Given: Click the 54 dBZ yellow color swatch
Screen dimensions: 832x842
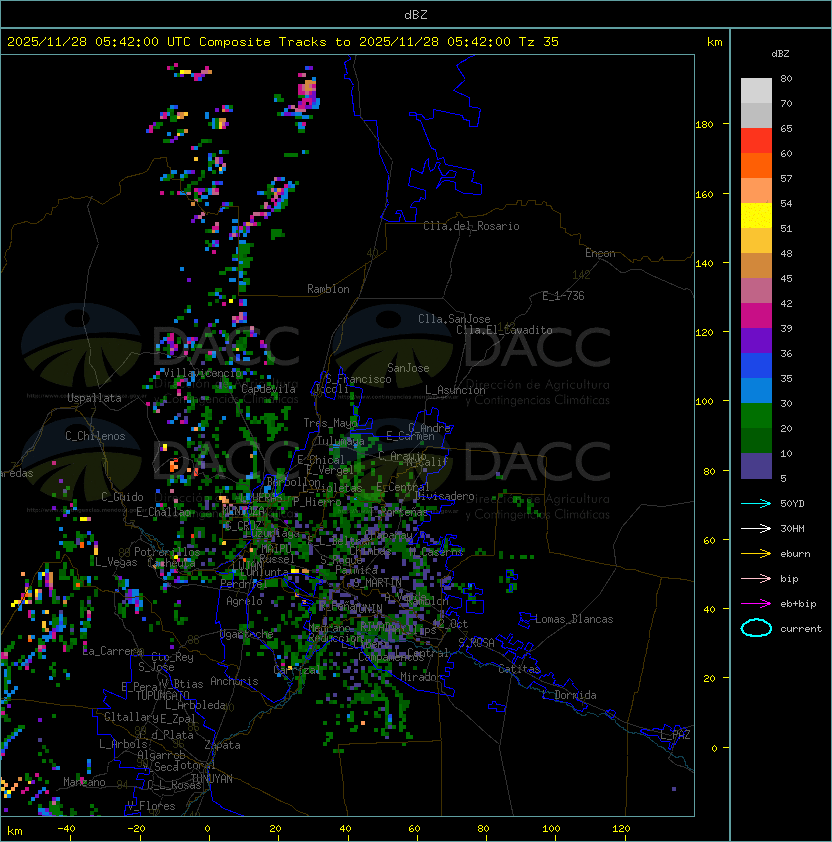Looking at the screenshot, I should [756, 215].
